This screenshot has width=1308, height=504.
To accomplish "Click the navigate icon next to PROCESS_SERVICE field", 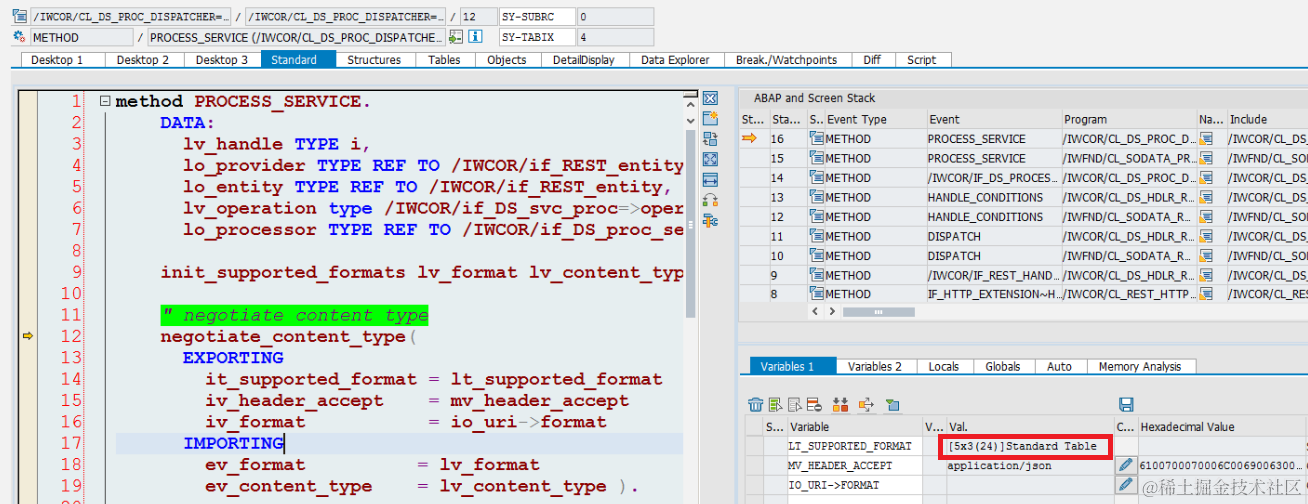I will point(456,37).
